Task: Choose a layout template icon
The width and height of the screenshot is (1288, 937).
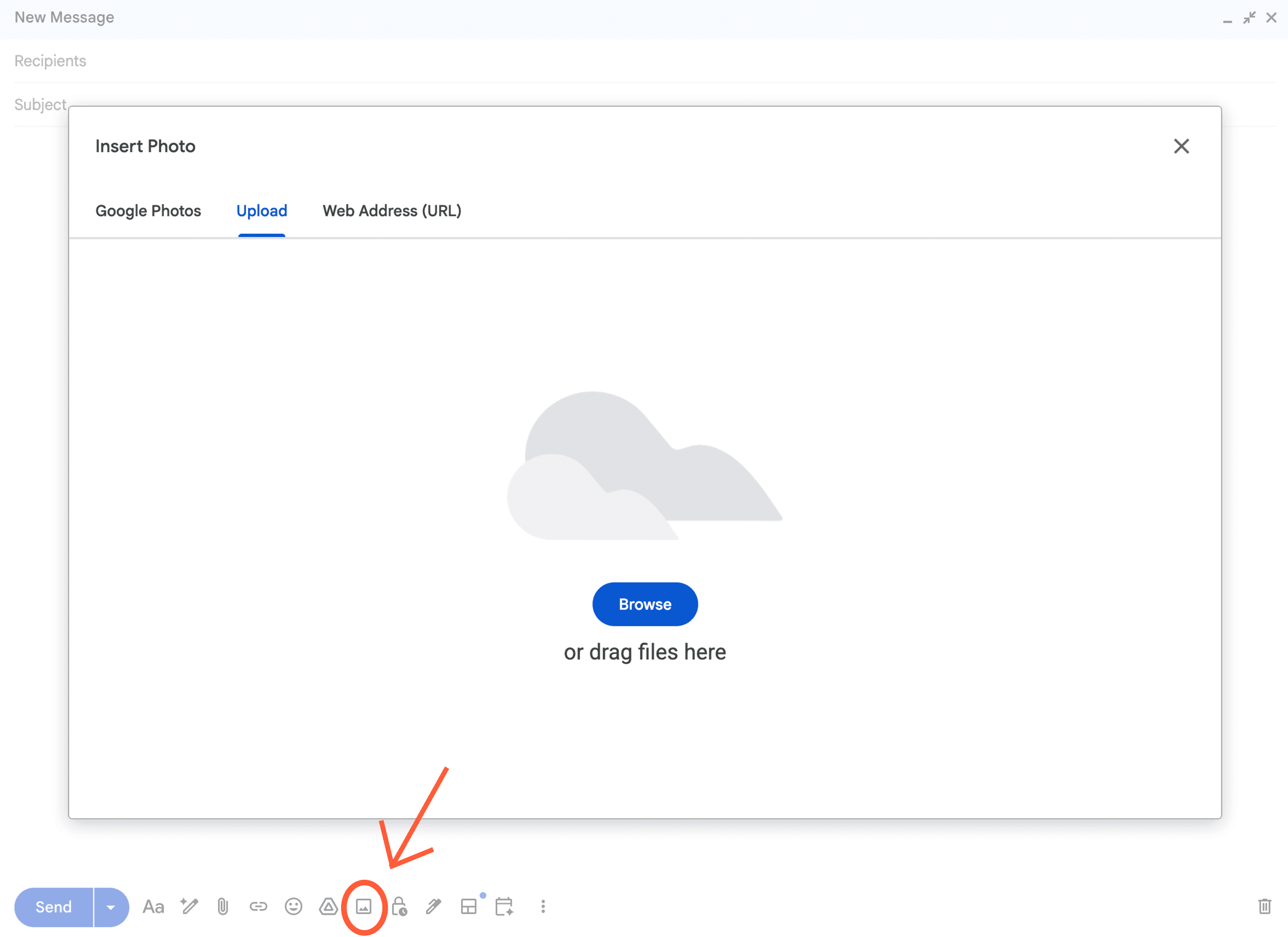Action: [469, 906]
